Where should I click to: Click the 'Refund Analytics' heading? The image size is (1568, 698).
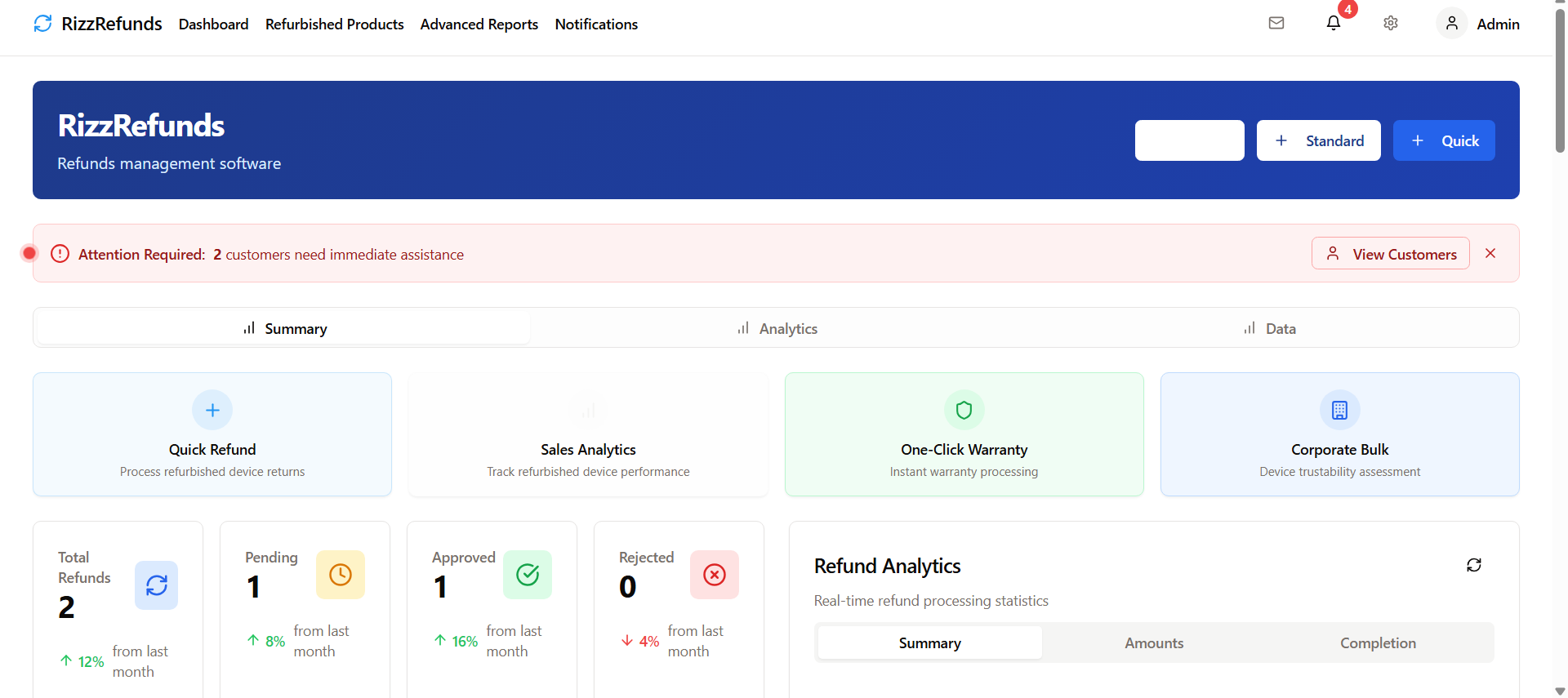[887, 566]
